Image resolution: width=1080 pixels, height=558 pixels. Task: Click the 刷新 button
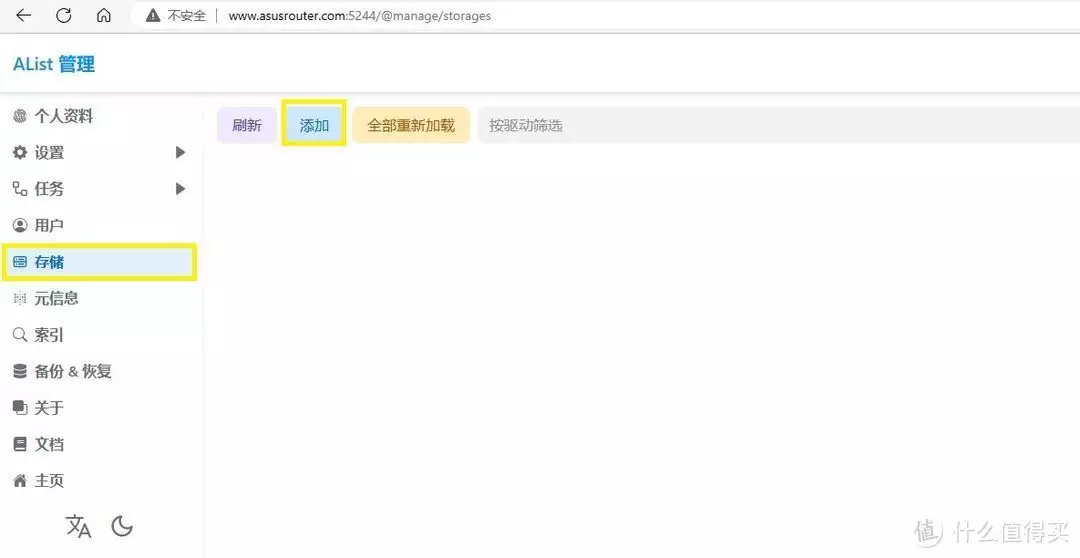247,125
